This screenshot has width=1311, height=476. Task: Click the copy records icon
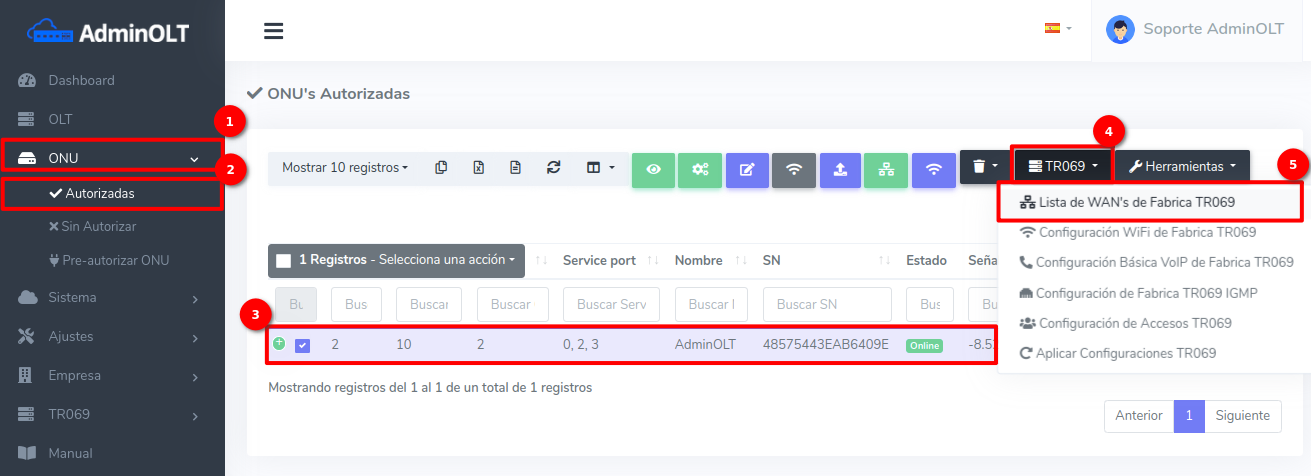(441, 167)
